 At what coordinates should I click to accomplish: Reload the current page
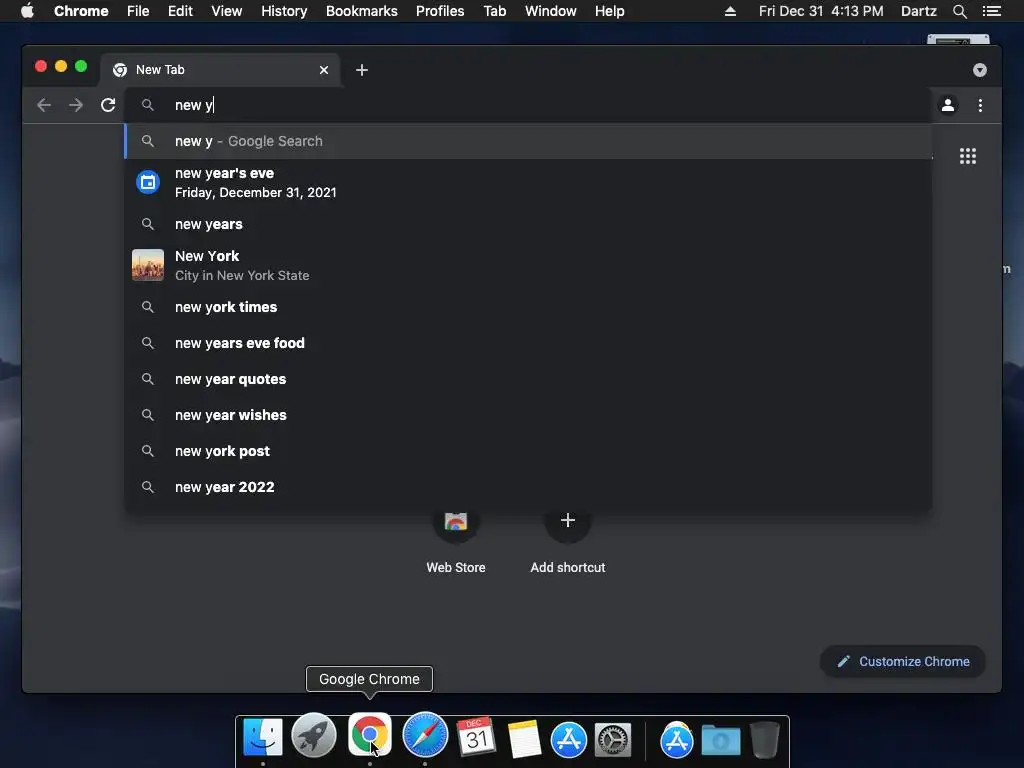[x=108, y=105]
